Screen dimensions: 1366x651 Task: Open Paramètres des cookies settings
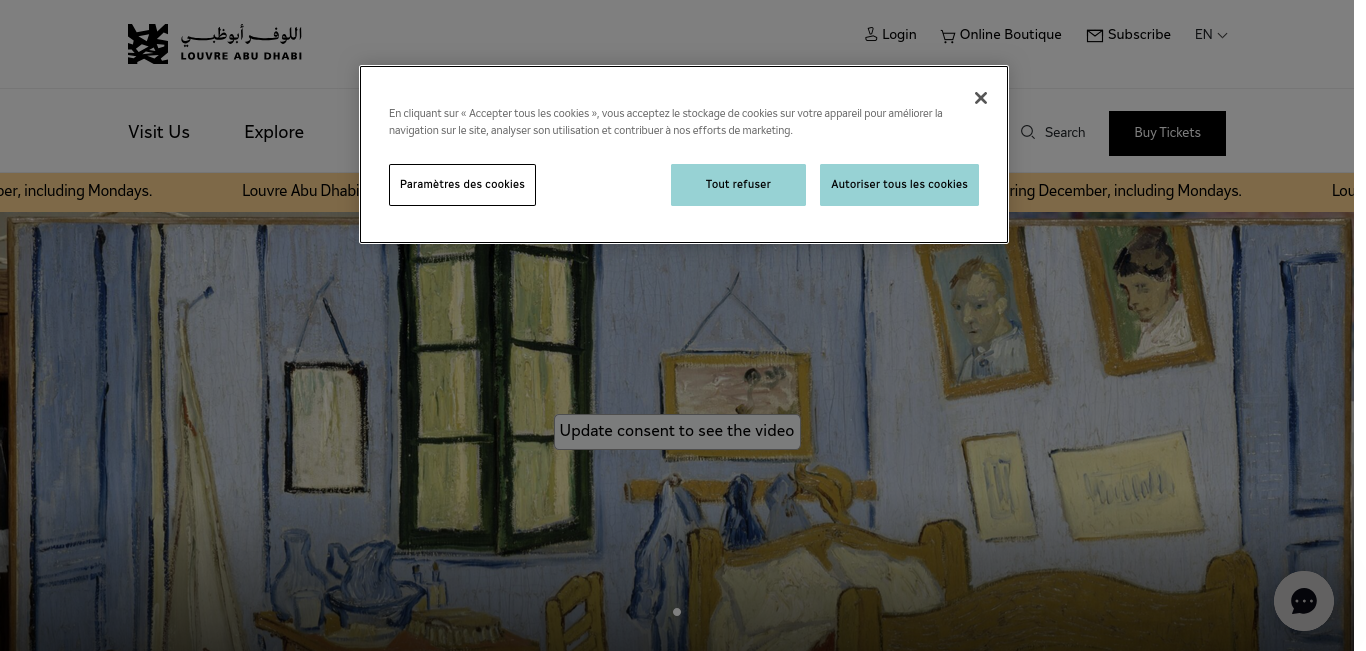click(x=462, y=185)
